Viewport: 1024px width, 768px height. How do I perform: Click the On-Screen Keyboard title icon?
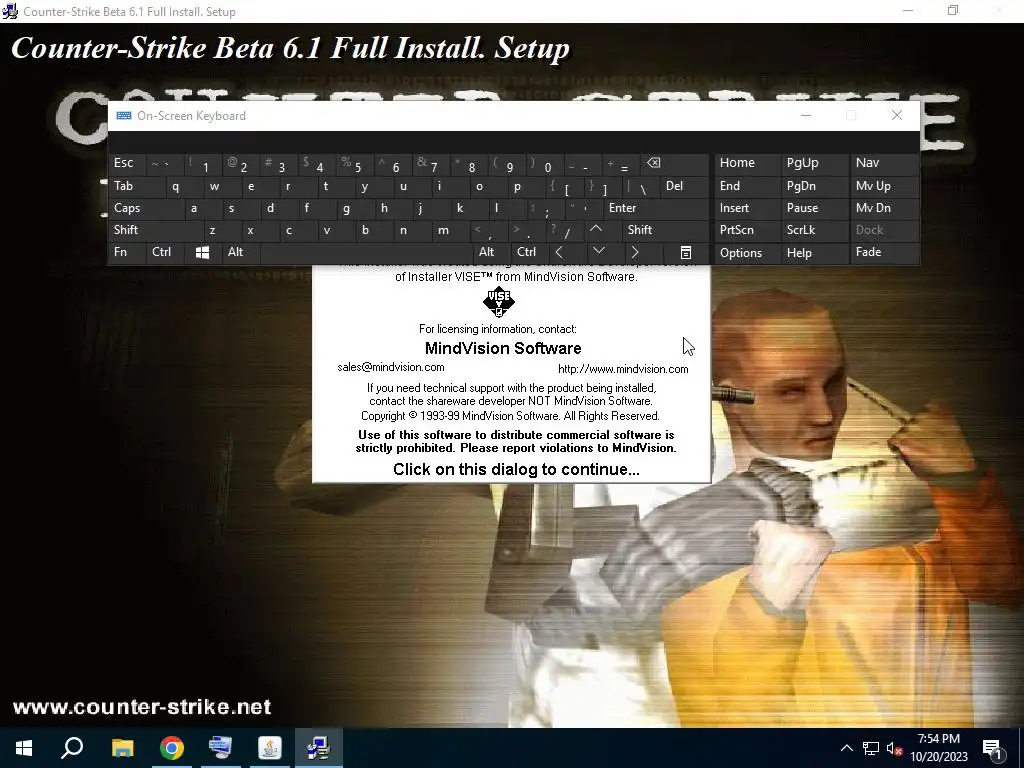tap(124, 116)
